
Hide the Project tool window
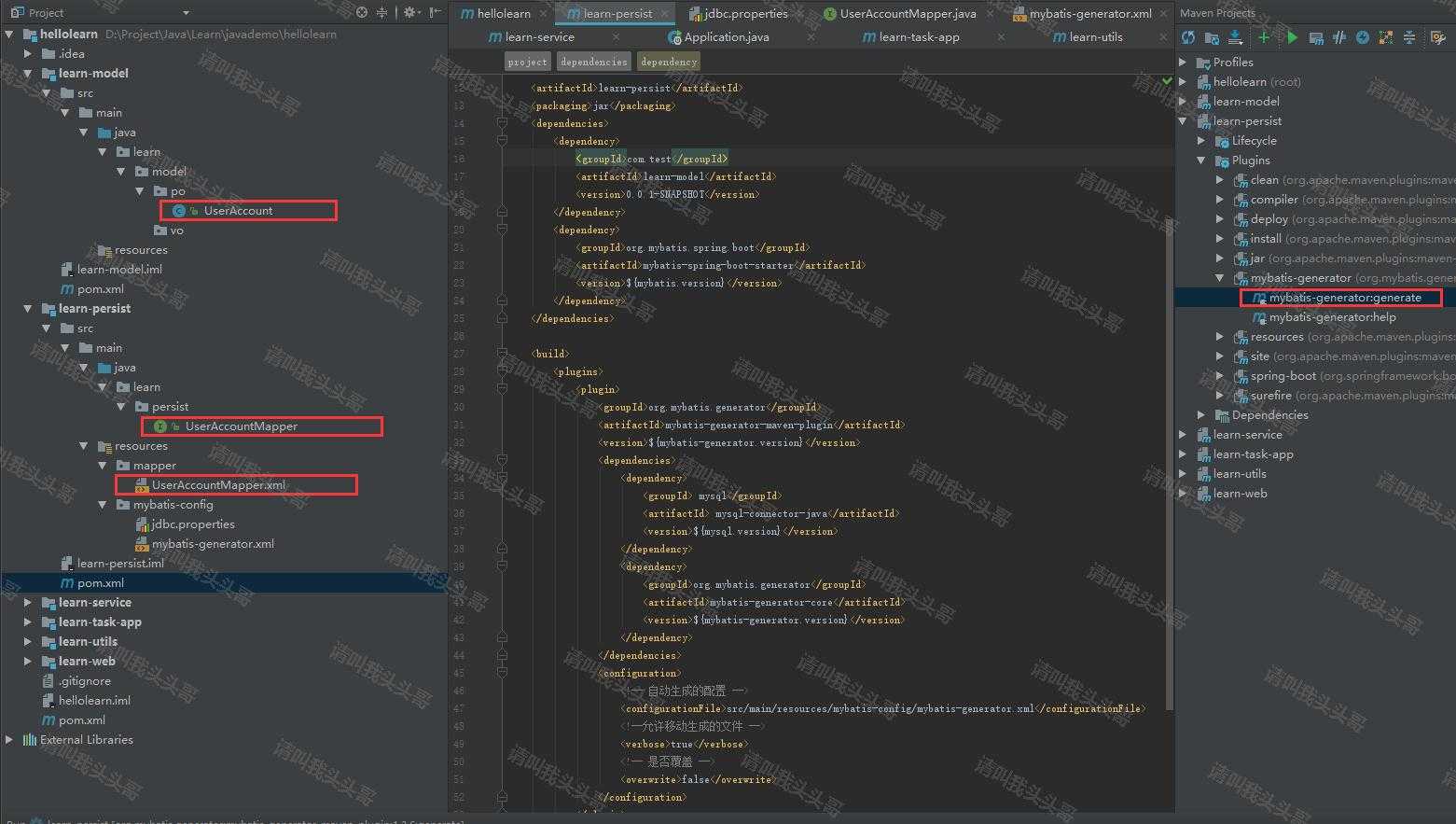(x=436, y=12)
